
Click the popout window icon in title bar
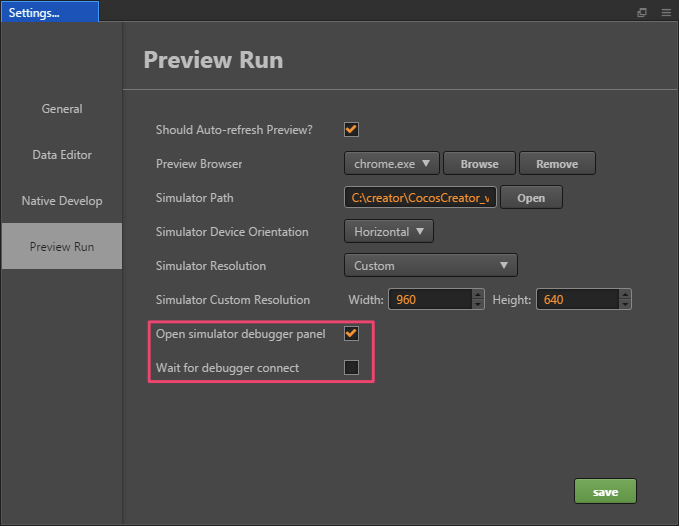pyautogui.click(x=642, y=12)
